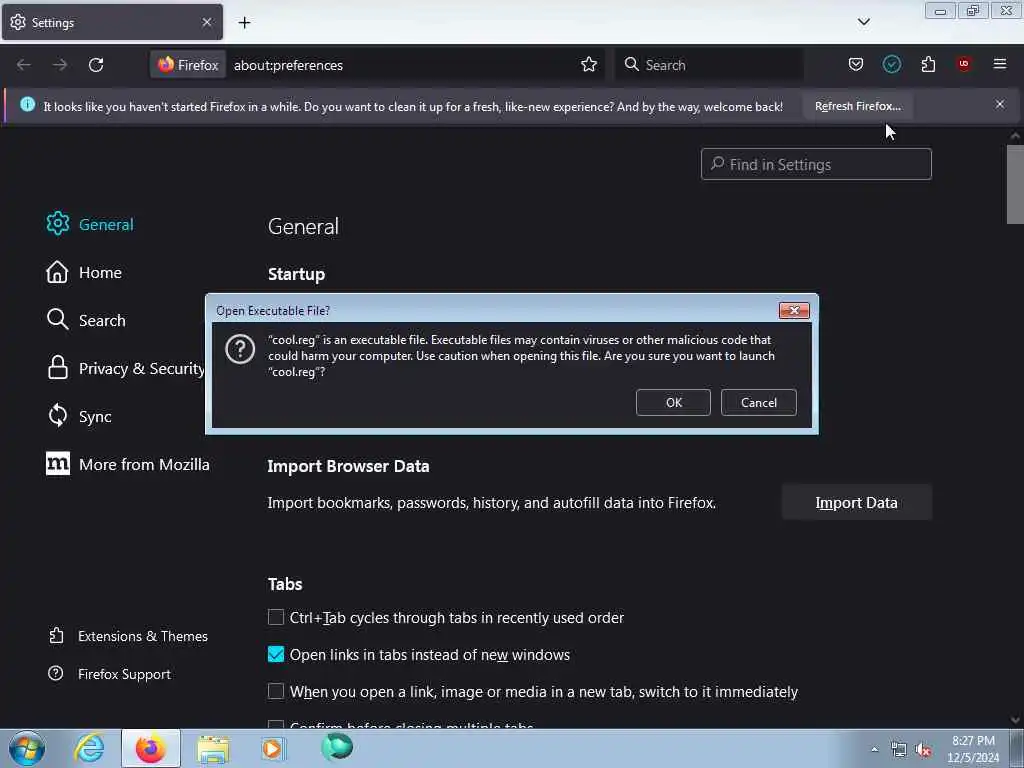Click the page vertical scrollbar thumb

tap(1015, 184)
